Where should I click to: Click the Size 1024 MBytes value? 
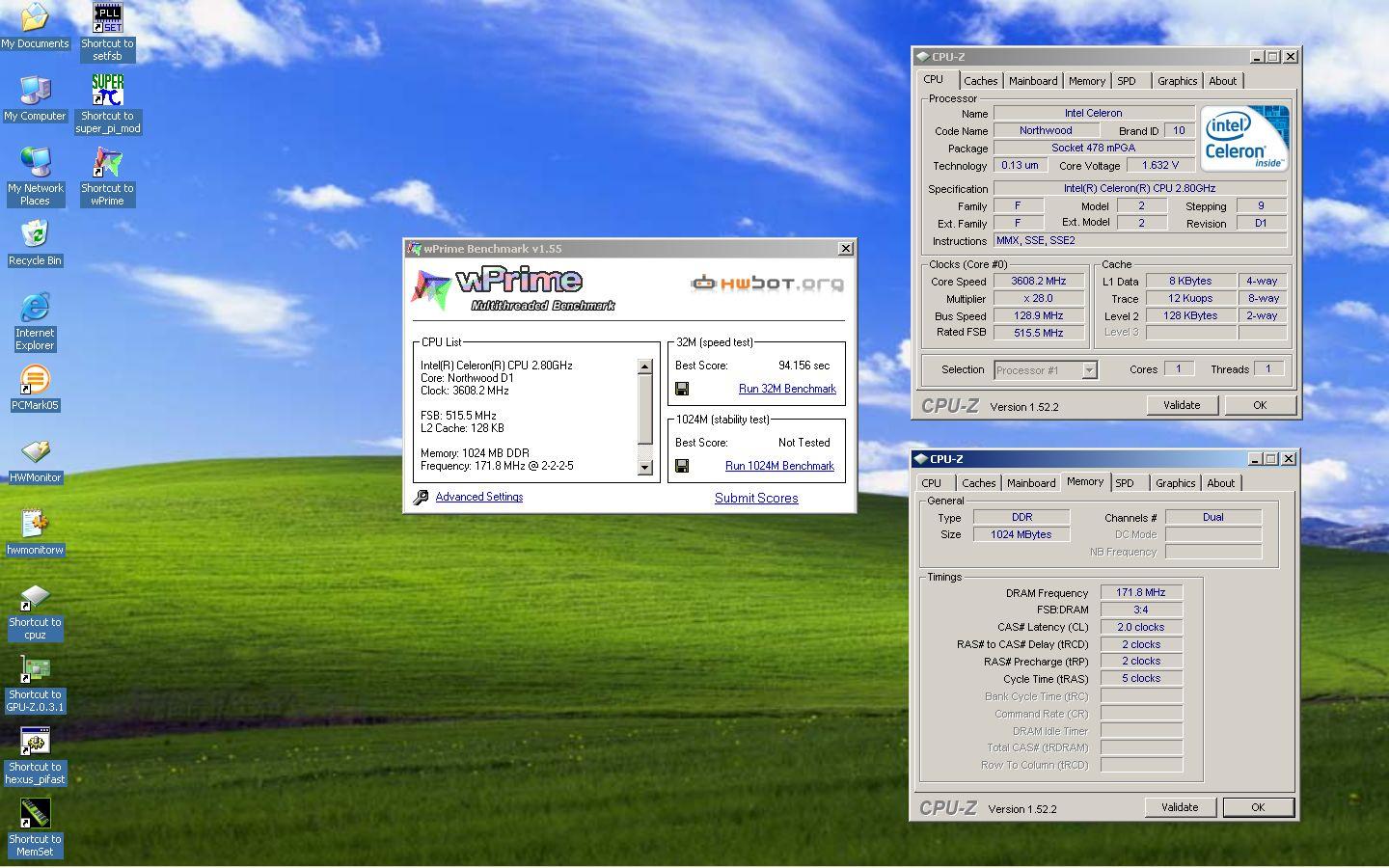(x=1021, y=535)
